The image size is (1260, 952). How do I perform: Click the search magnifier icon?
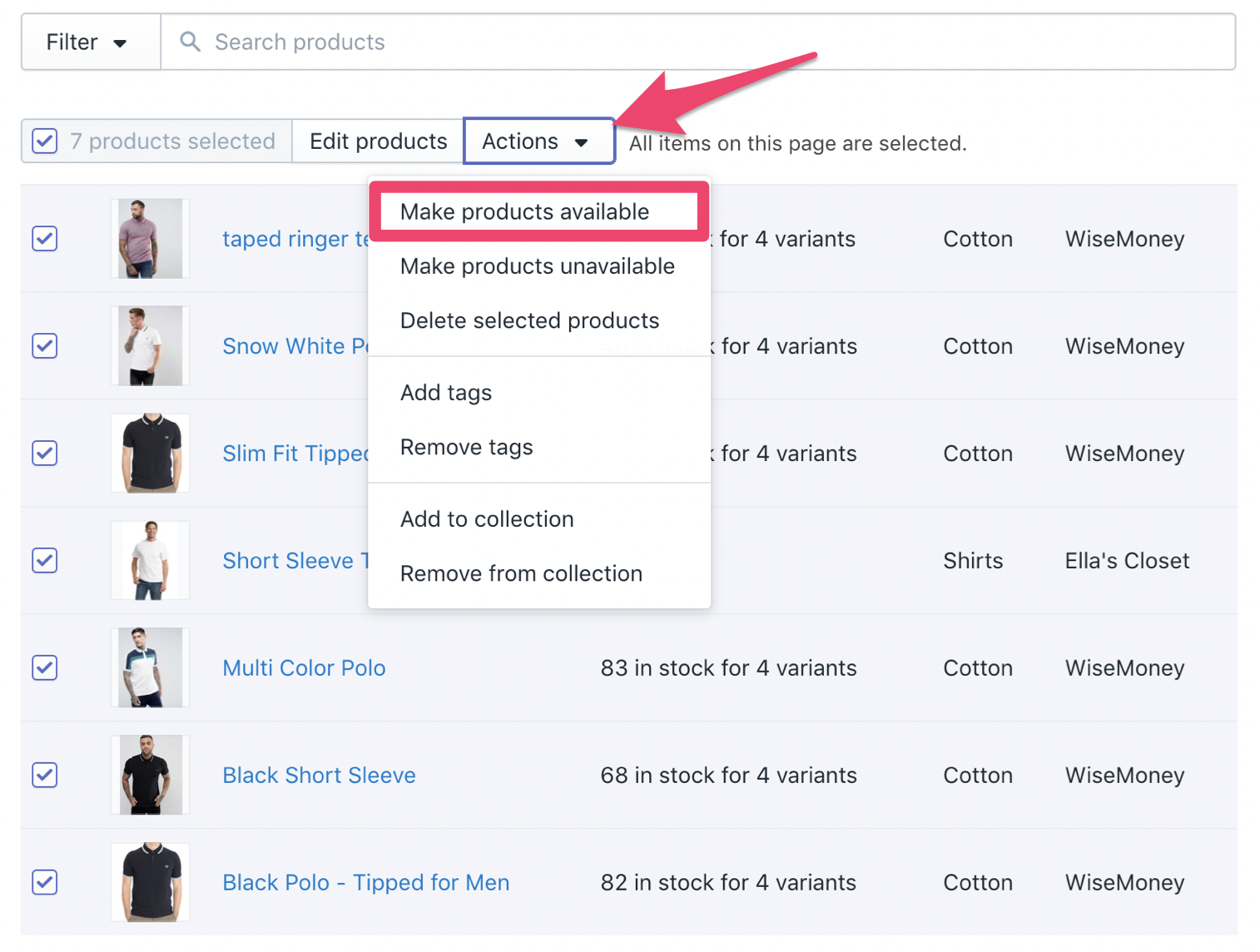click(191, 42)
